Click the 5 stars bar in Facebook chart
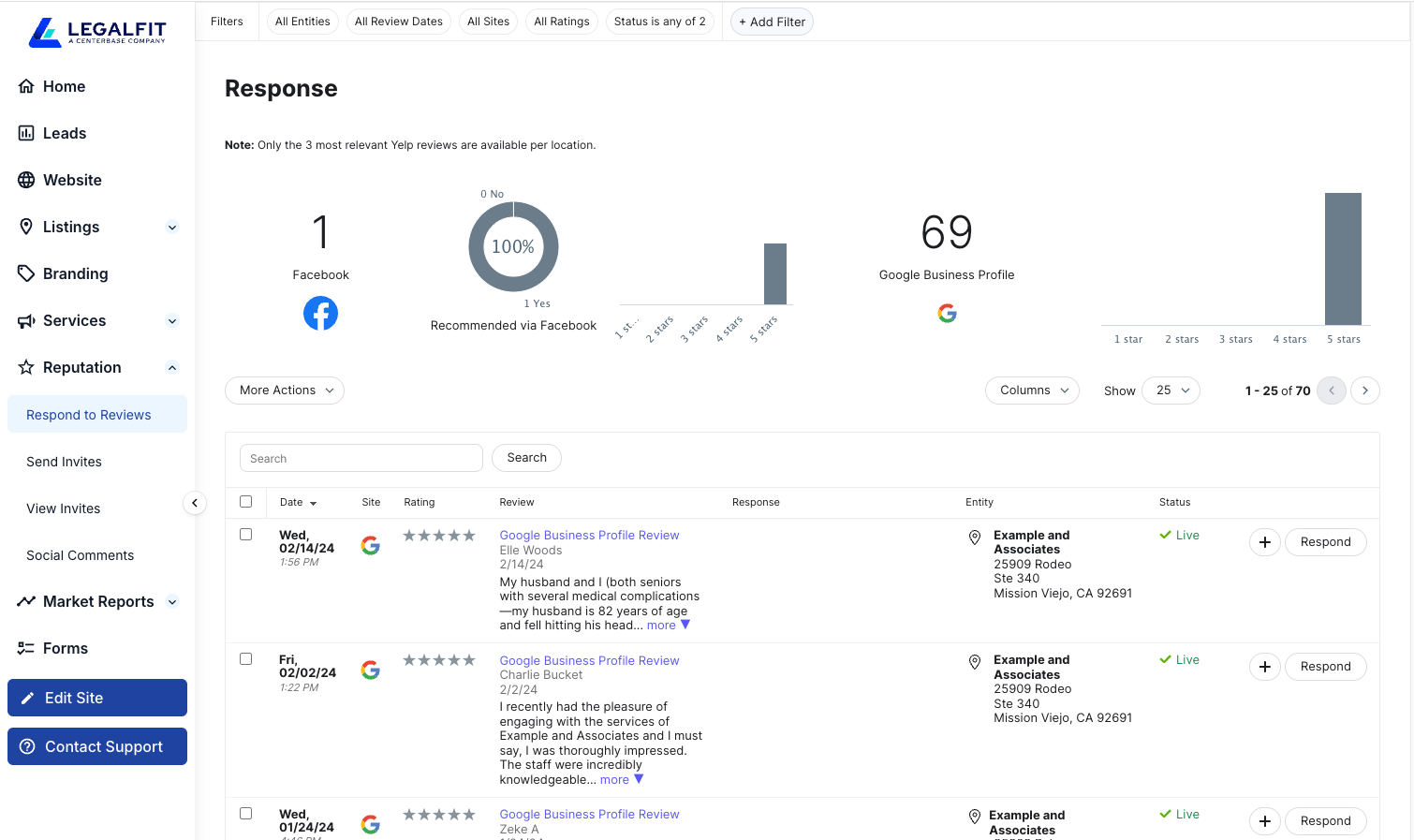This screenshot has width=1414, height=840. (x=775, y=273)
